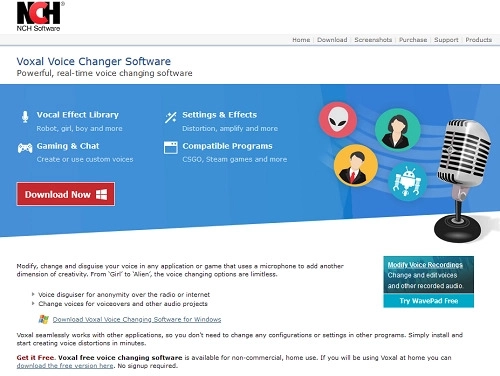The image size is (500, 376).
Task: Click the robot avatar icon
Action: pos(407,182)
